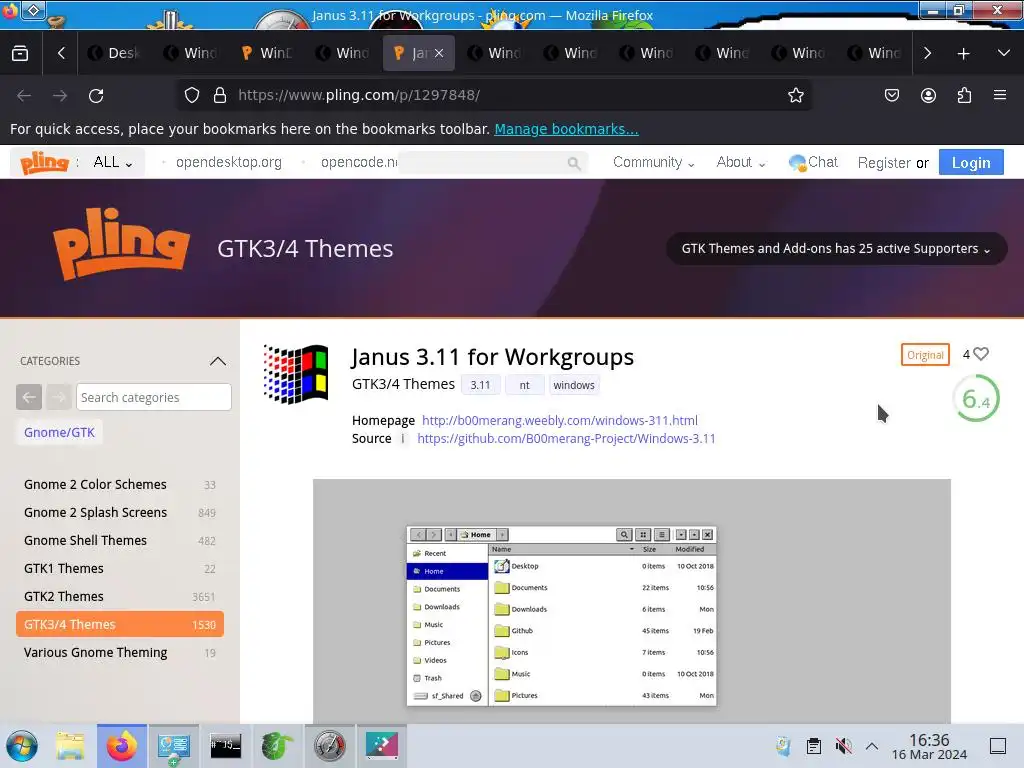The width and height of the screenshot is (1024, 768).
Task: Open terminal icon on taskbar
Action: click(x=225, y=746)
